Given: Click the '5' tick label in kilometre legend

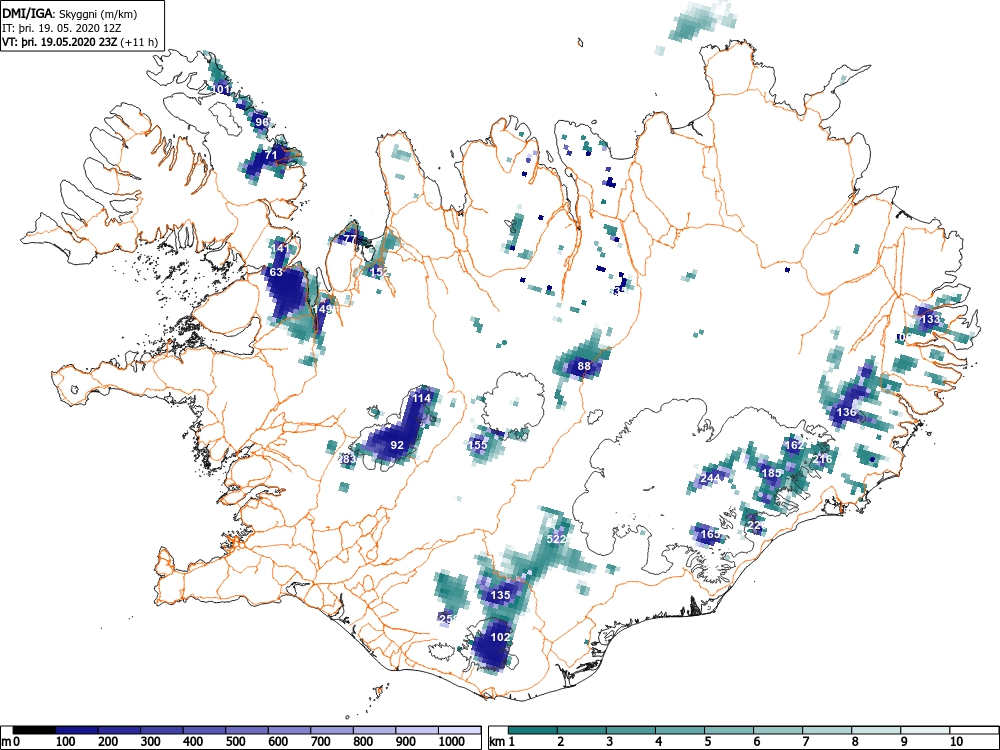Looking at the screenshot, I should coord(707,742).
